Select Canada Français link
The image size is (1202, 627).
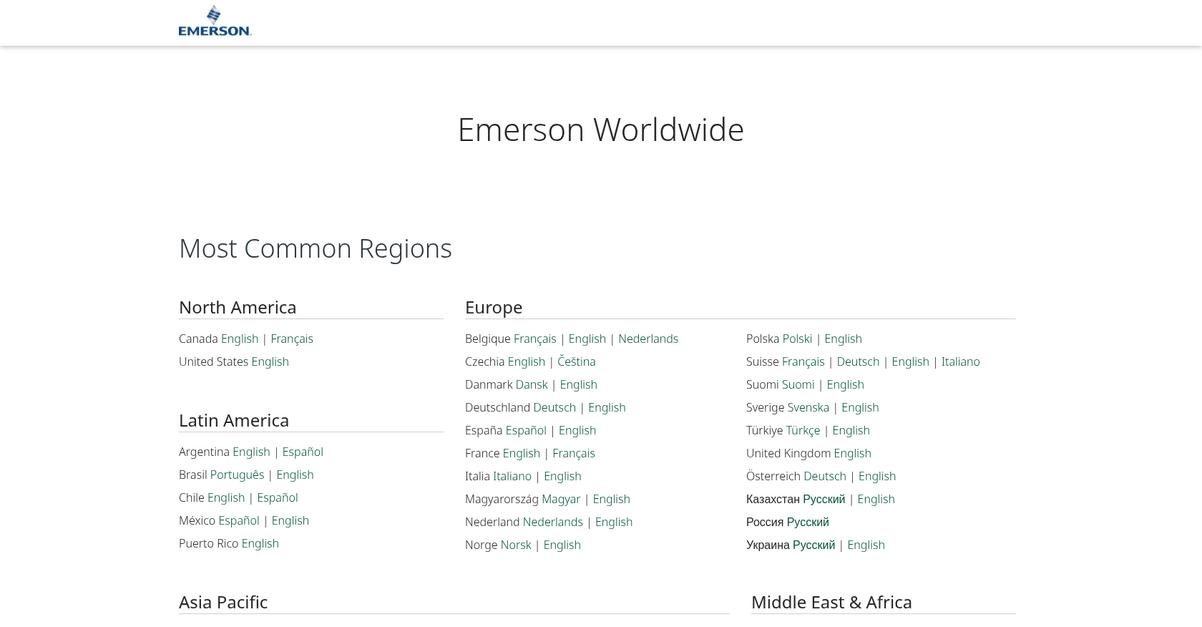[292, 339]
